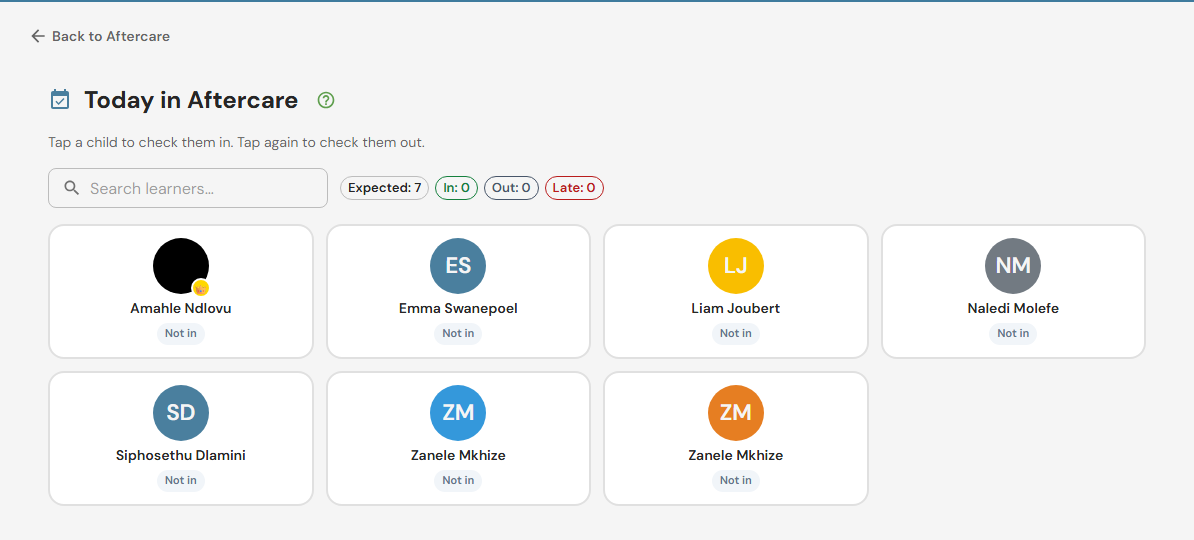The height and width of the screenshot is (540, 1194).
Task: Tap the yellow LJ avatar for Liam Joubert
Action: point(736,266)
